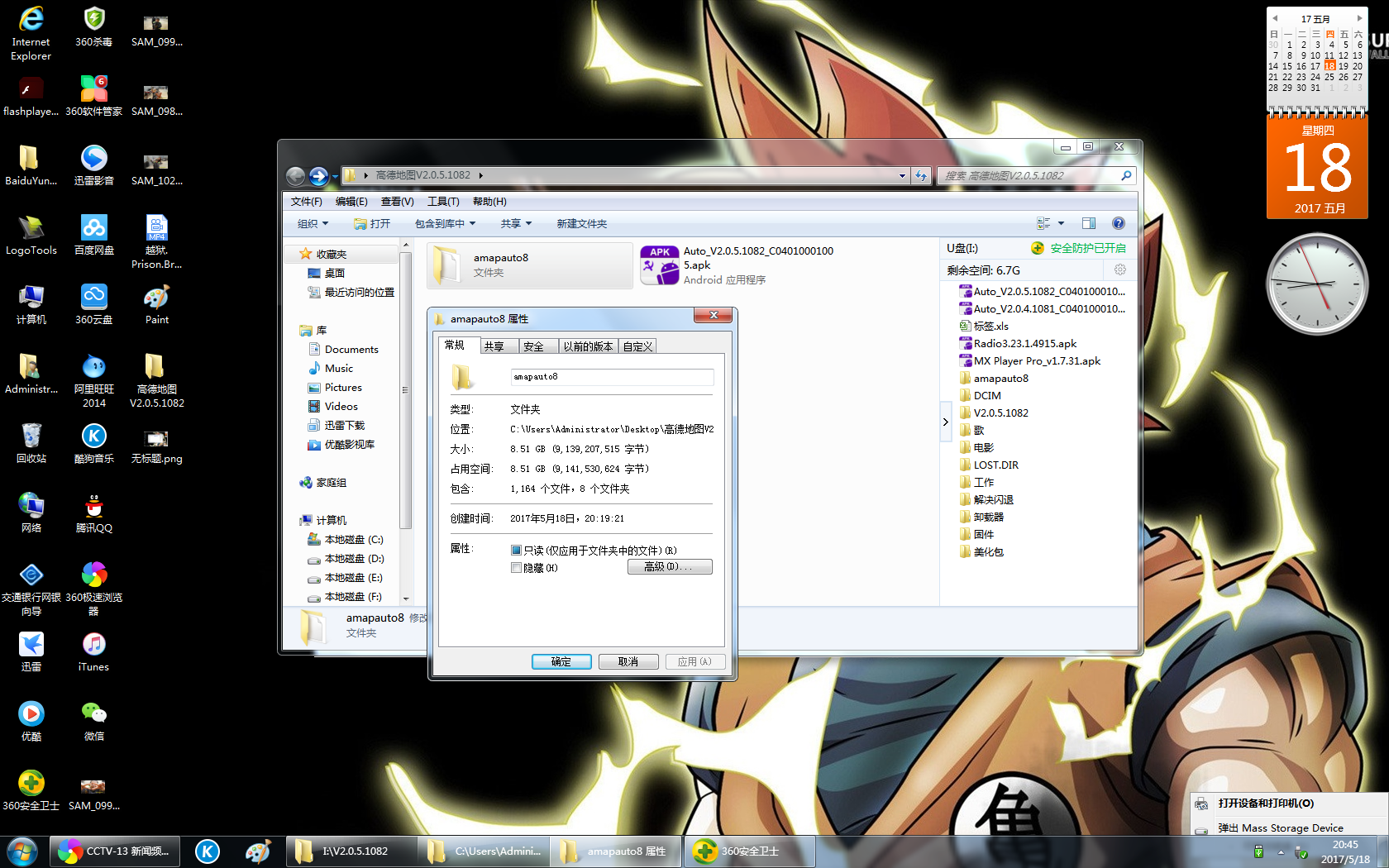Open the 360软件管家 desktop icon

[x=94, y=96]
